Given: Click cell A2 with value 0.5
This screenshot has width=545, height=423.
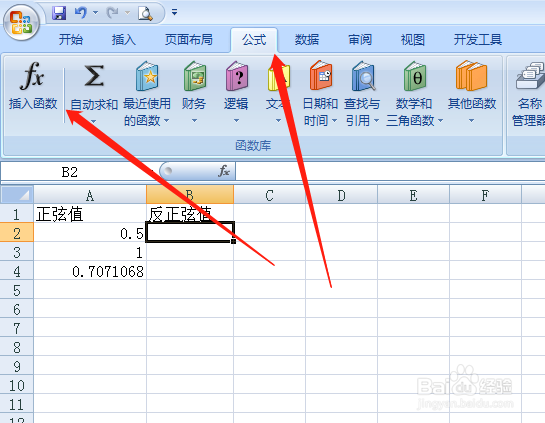Looking at the screenshot, I should coord(90,233).
